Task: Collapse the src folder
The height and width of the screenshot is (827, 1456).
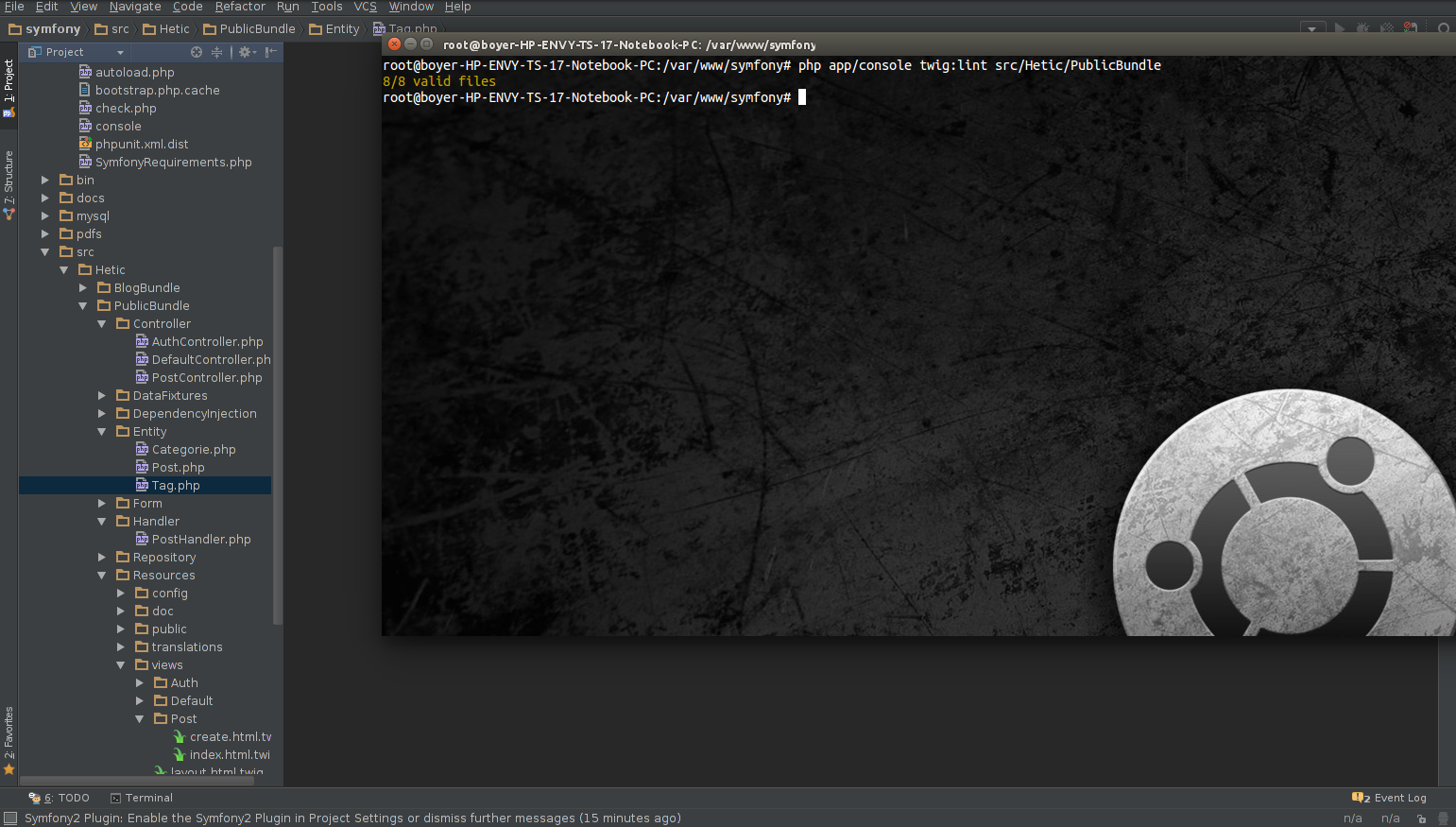Action: (x=44, y=251)
